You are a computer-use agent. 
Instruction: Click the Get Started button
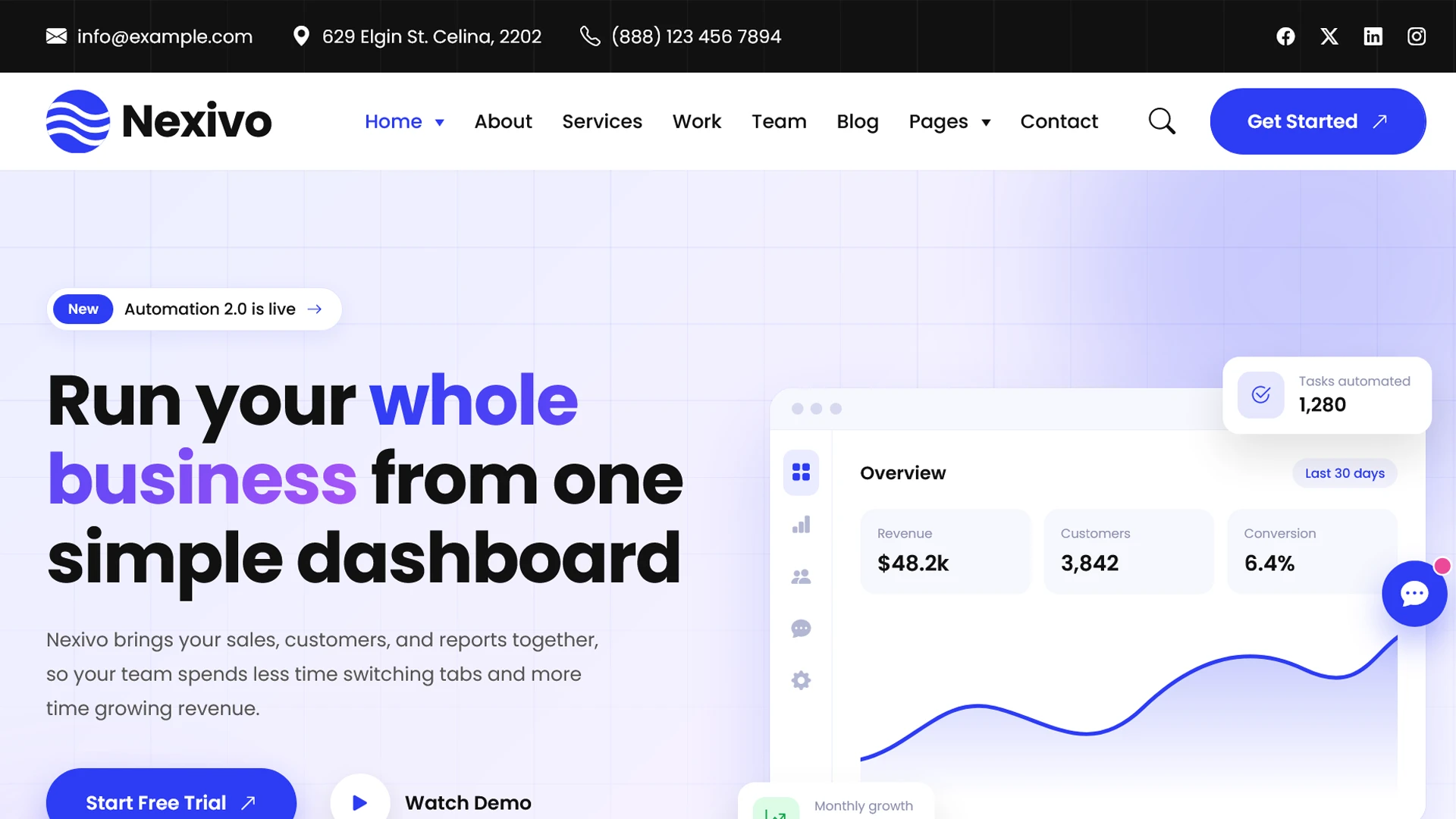1318,121
